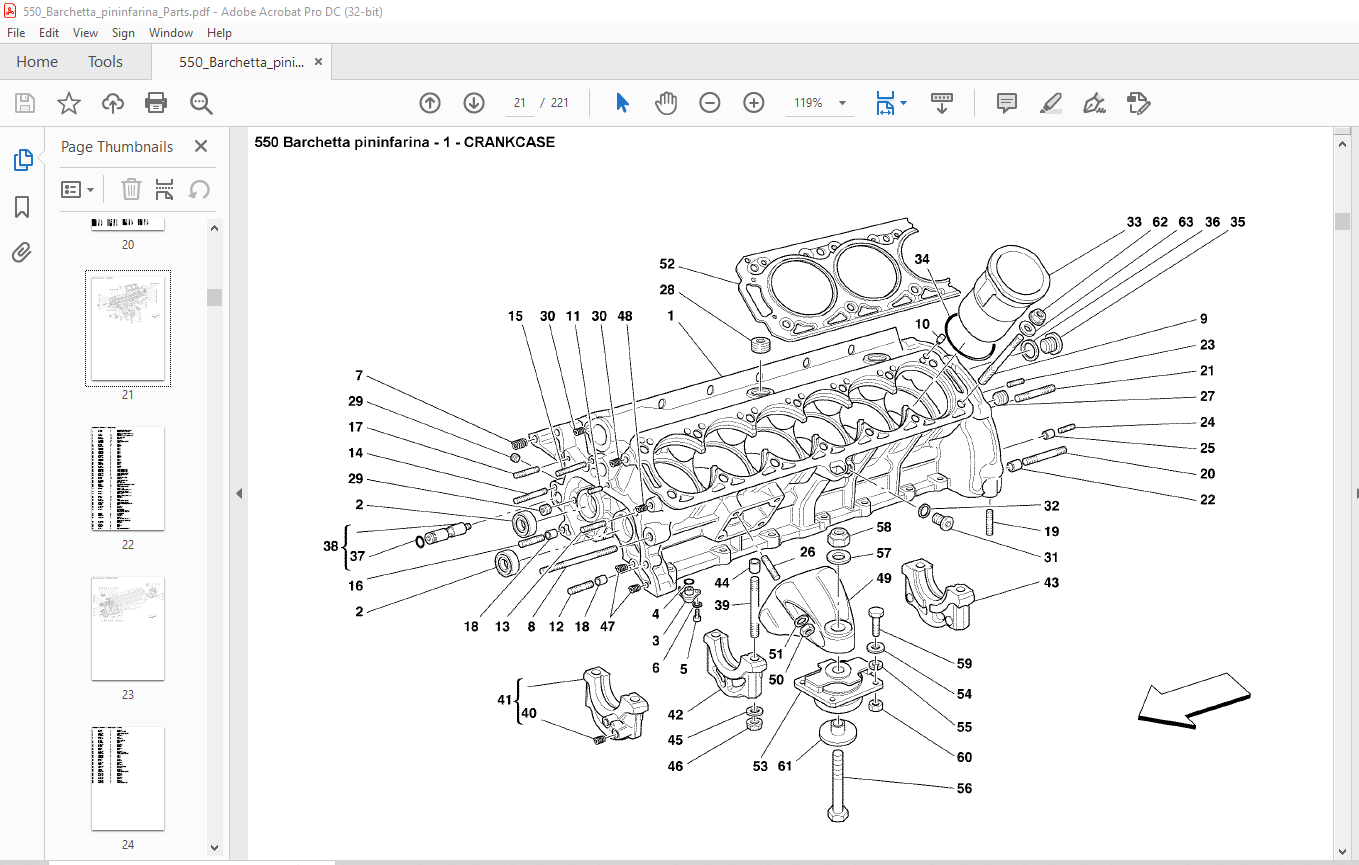The image size is (1359, 865).
Task: Activate the Hand pan tool
Action: coord(666,103)
